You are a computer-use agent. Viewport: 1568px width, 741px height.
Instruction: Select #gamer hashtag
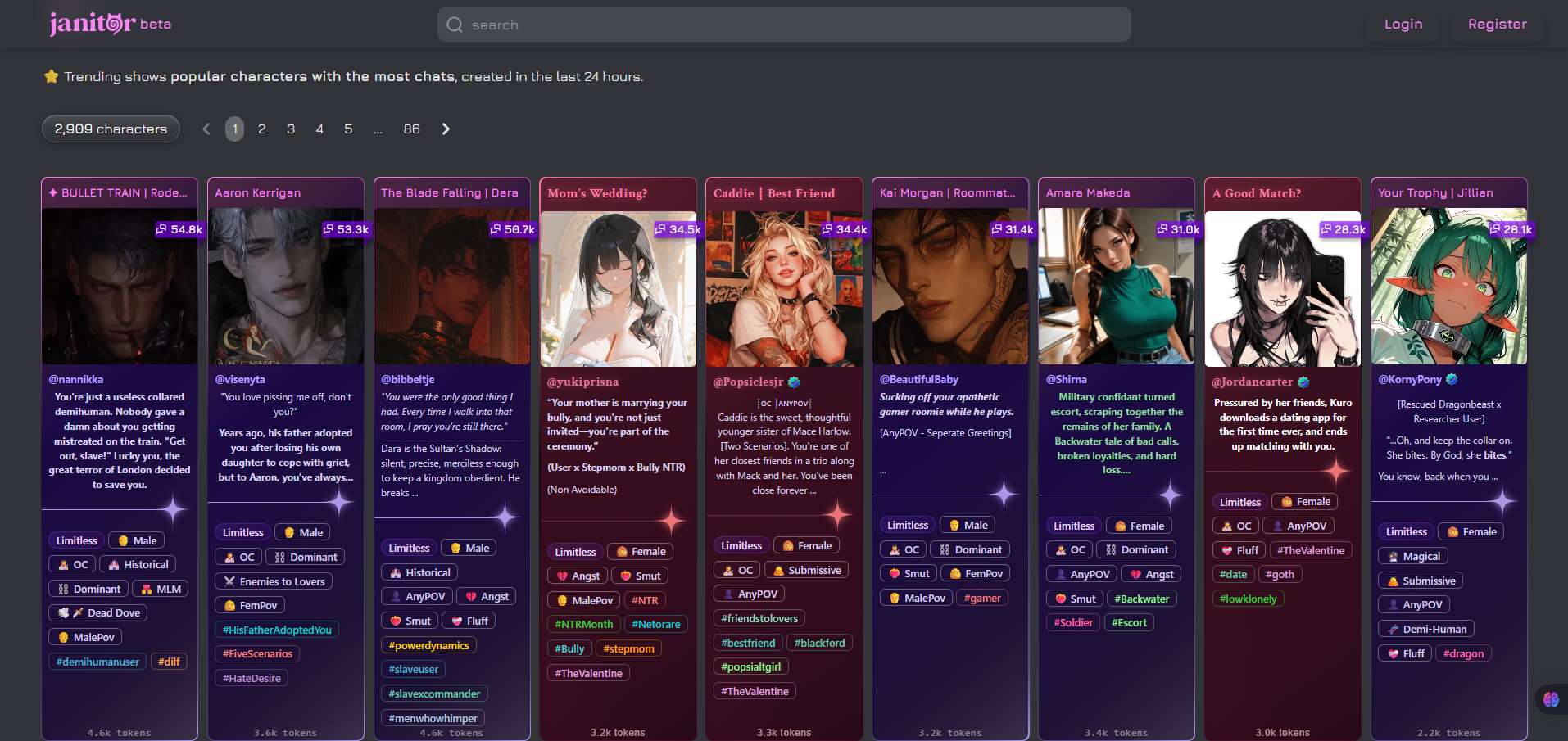pyautogui.click(x=981, y=598)
